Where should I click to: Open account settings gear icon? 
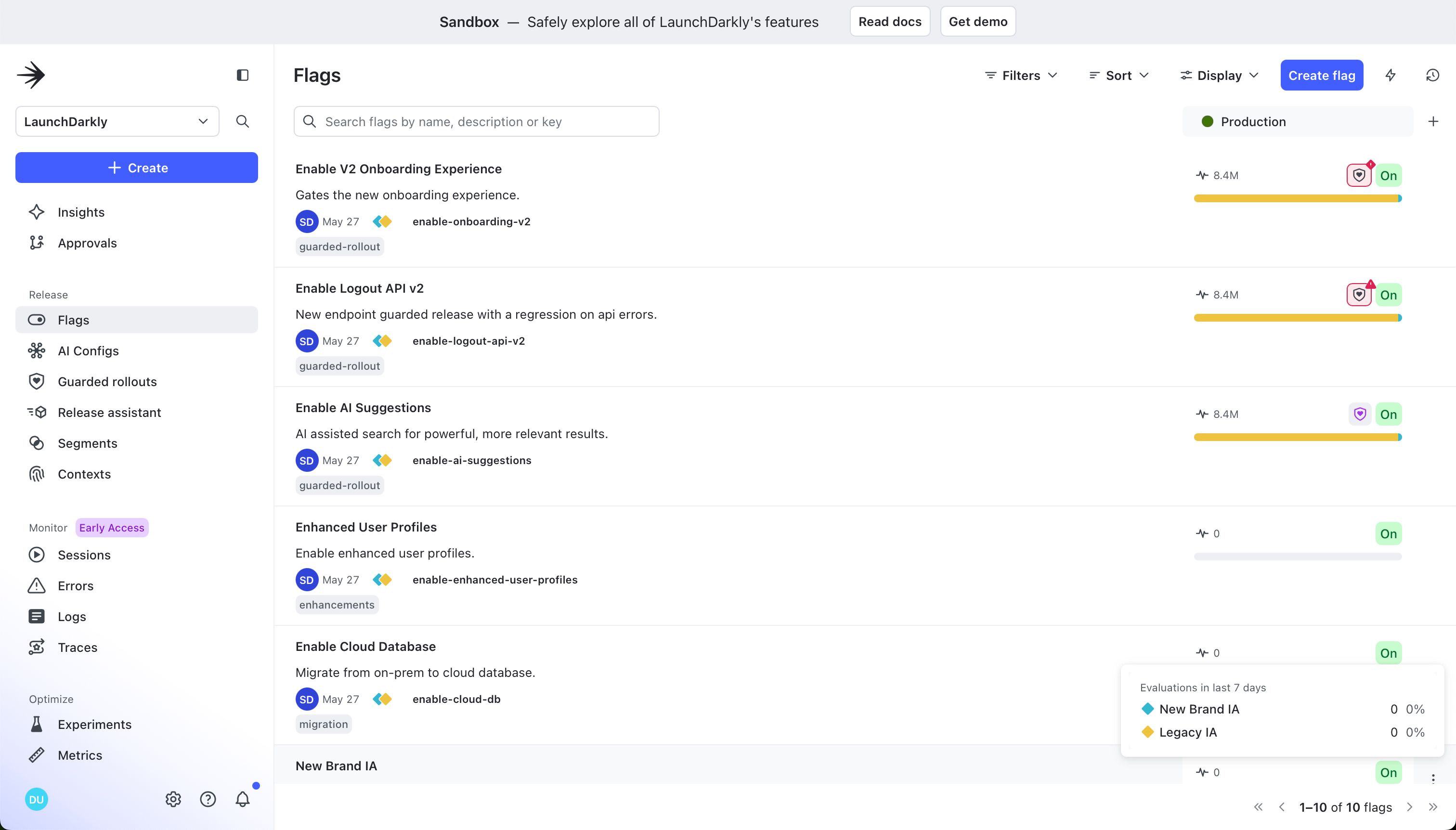pos(173,799)
